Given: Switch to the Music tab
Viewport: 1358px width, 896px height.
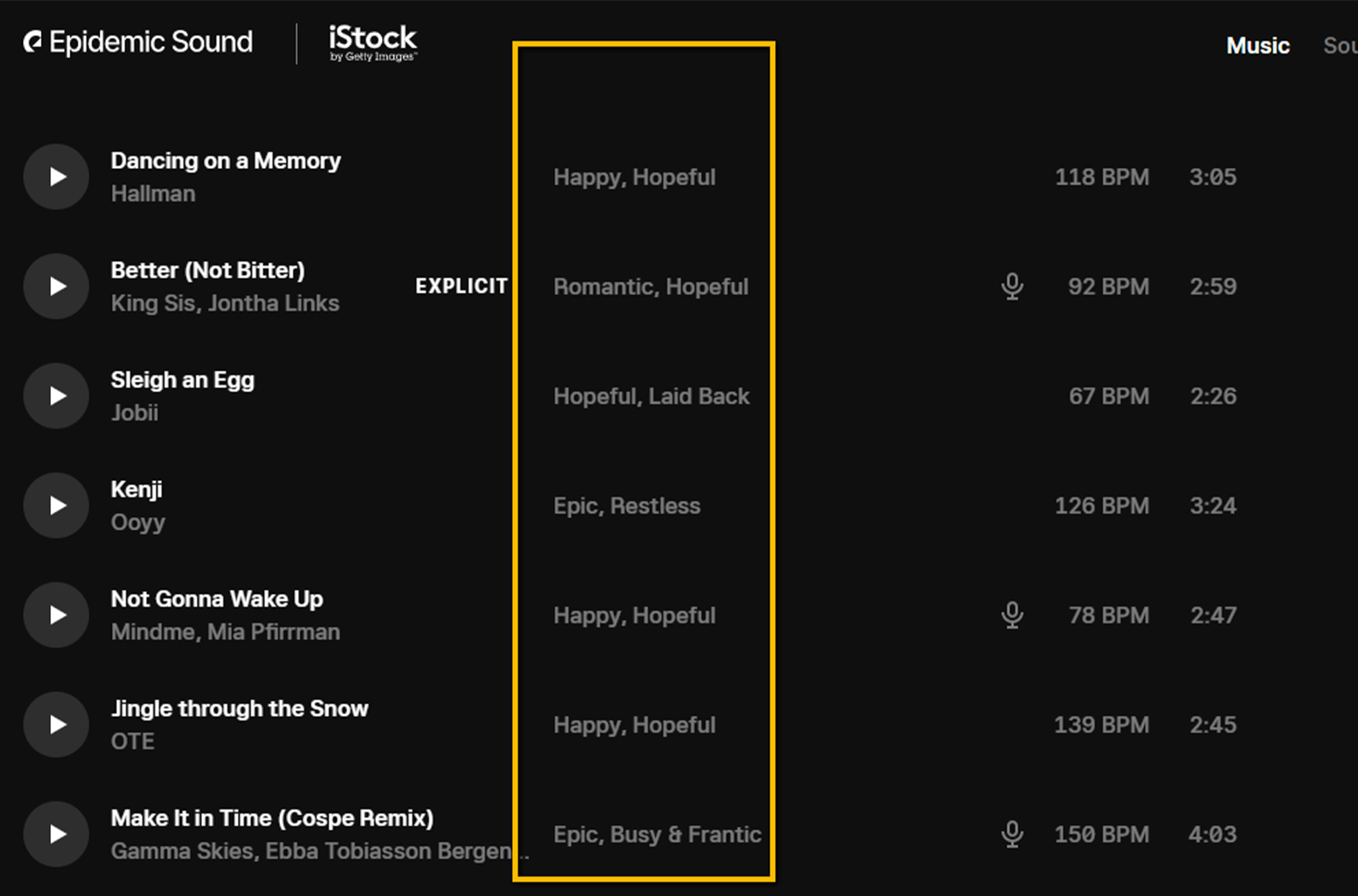Looking at the screenshot, I should coord(1258,46).
